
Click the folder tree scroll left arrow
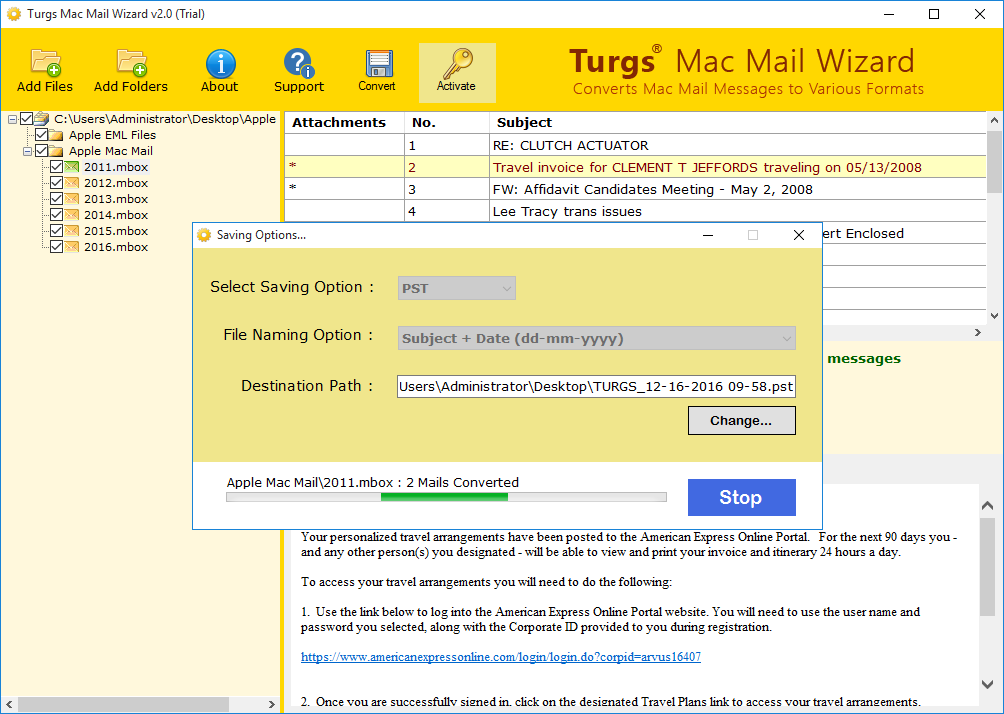click(9, 704)
